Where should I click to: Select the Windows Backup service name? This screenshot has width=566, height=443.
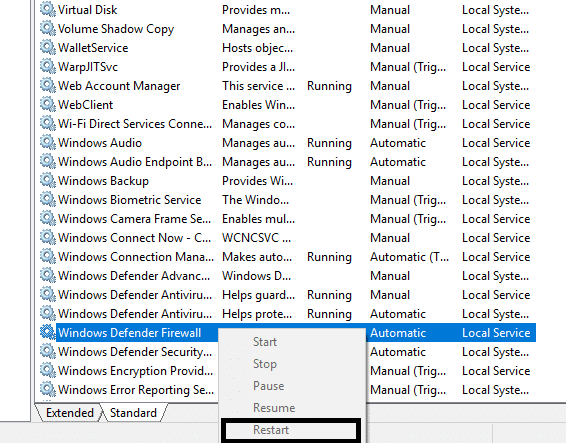pos(104,181)
